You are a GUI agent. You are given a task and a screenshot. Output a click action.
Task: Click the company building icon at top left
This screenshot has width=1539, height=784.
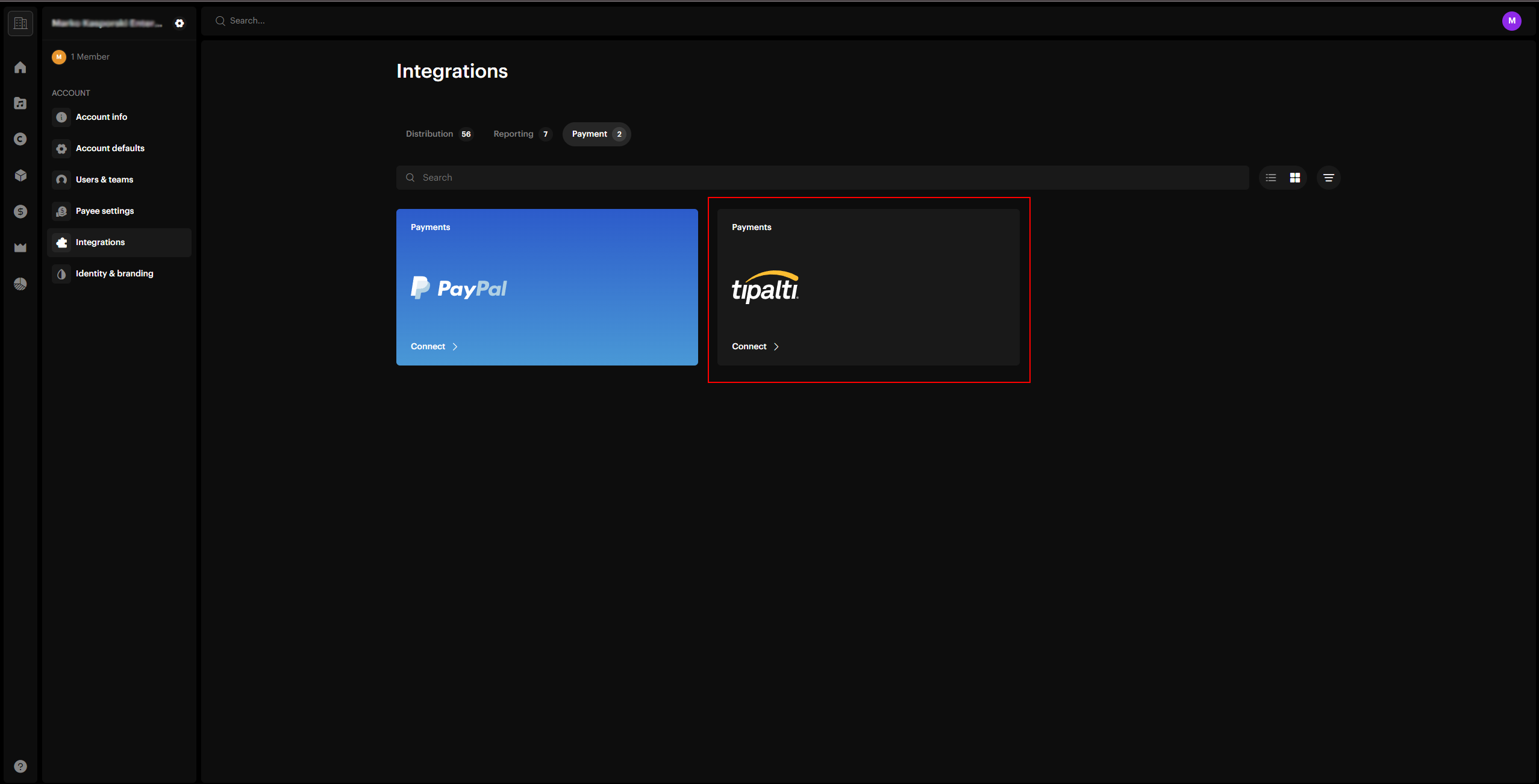pyautogui.click(x=20, y=23)
